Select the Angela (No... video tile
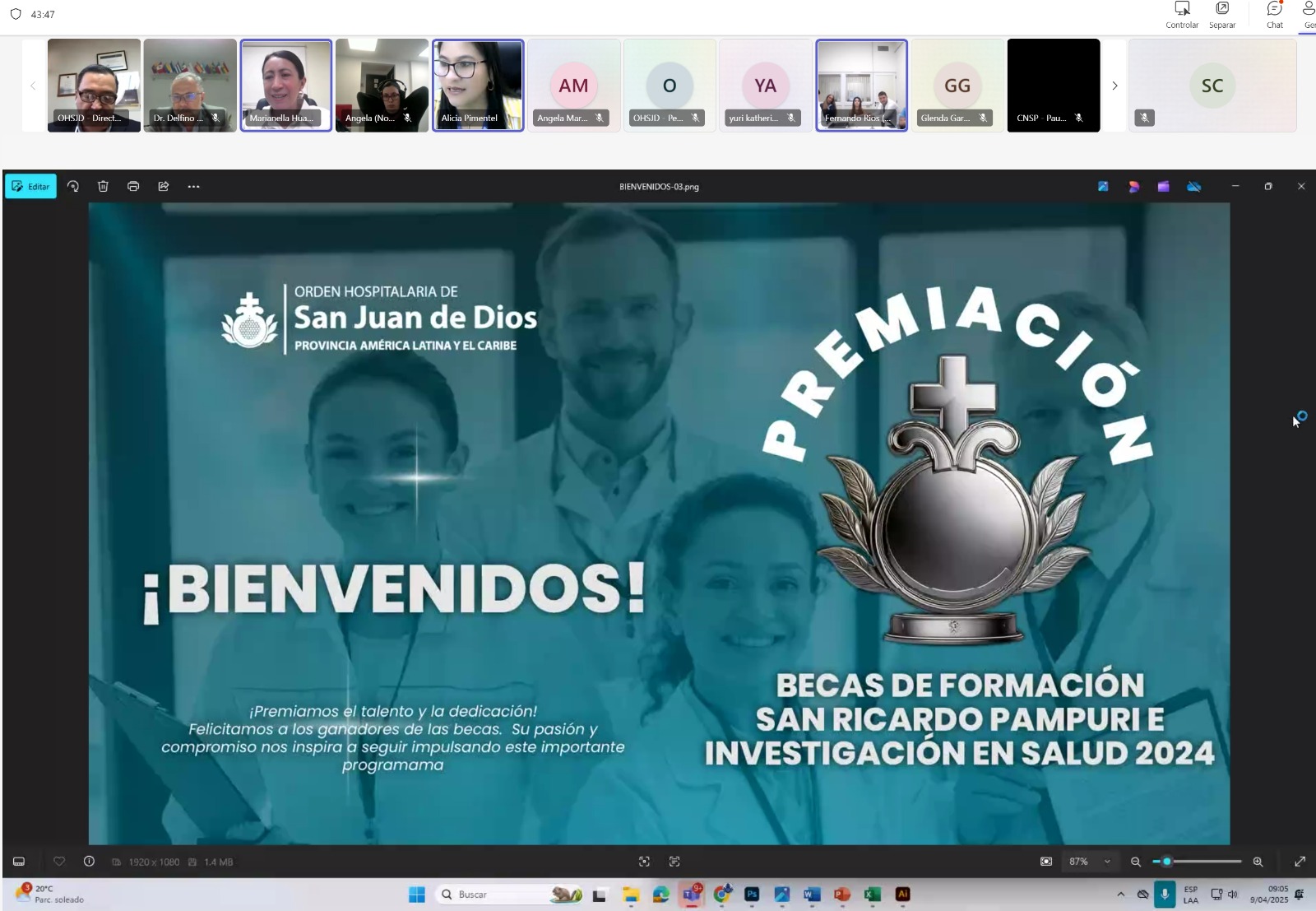 pos(382,86)
